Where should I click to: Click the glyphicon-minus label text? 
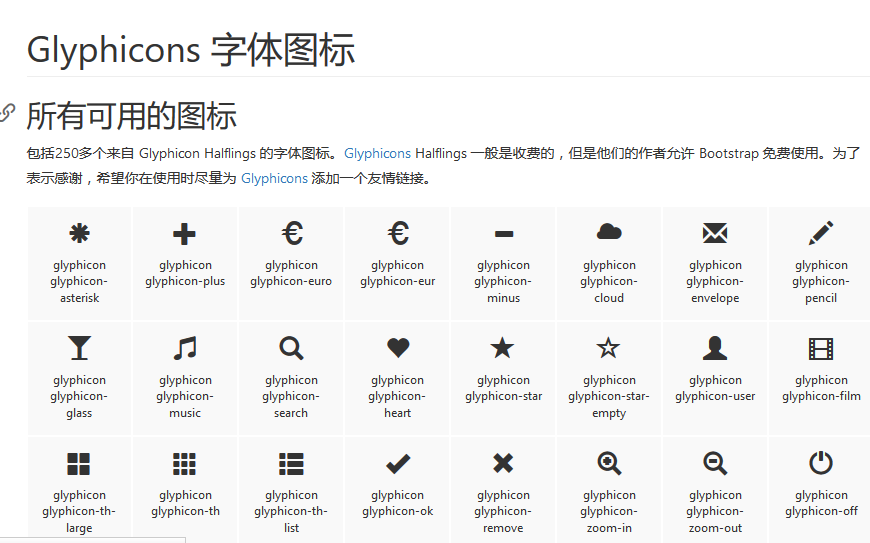click(503, 281)
